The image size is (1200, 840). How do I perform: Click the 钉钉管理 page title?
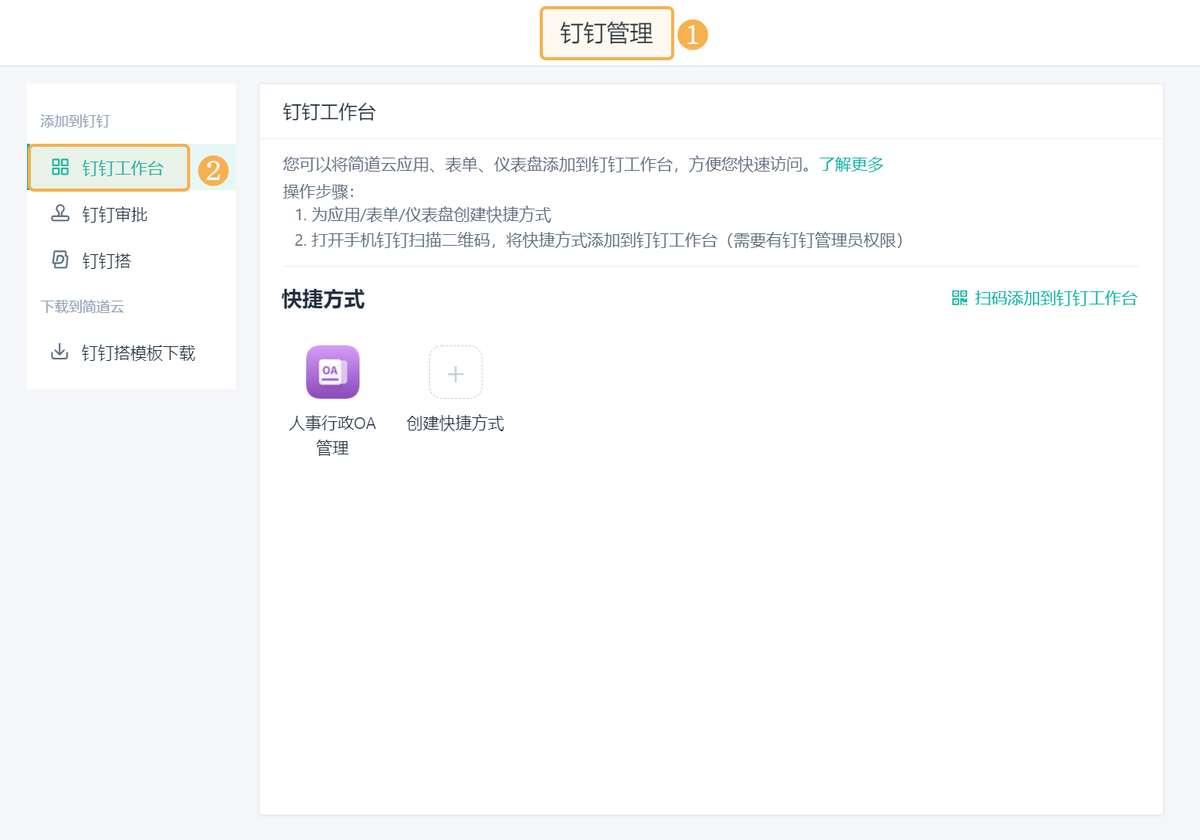(606, 34)
